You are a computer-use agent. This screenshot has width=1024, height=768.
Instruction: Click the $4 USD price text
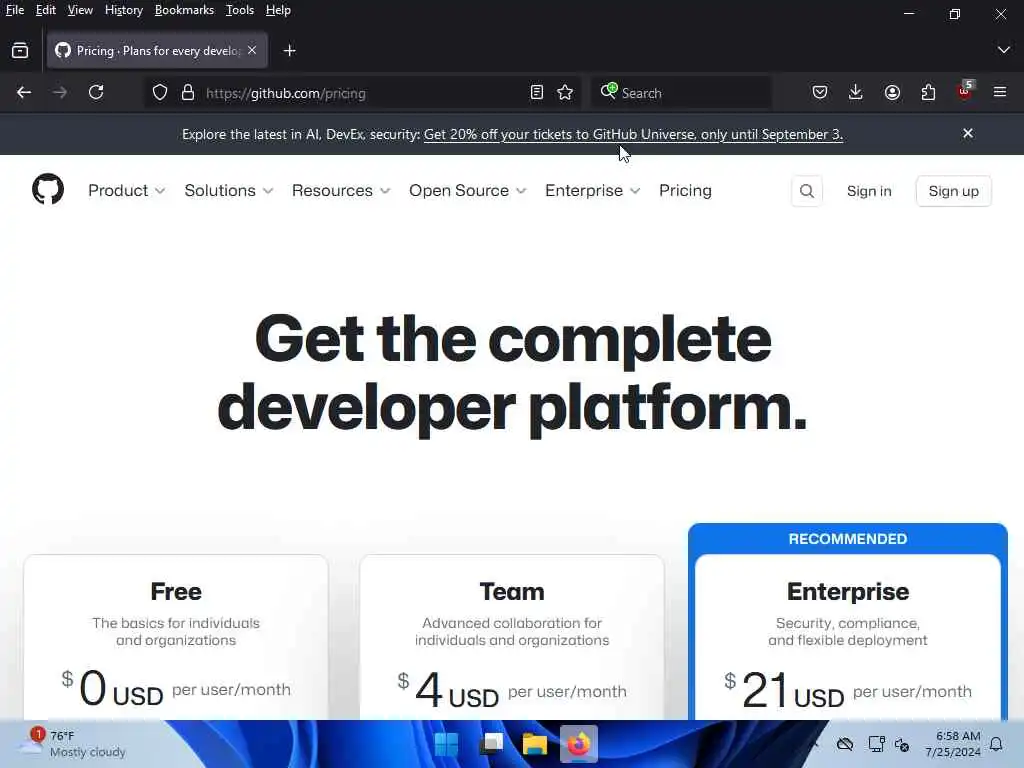coord(448,691)
